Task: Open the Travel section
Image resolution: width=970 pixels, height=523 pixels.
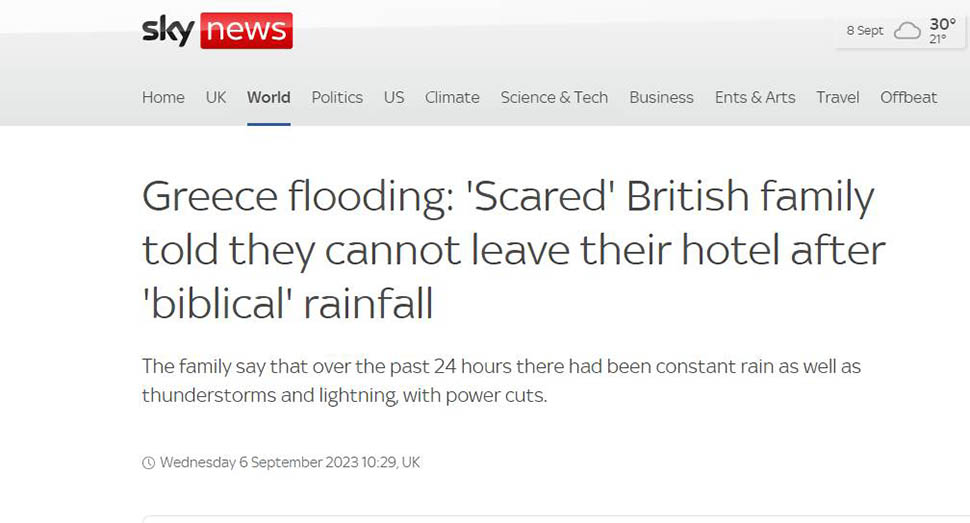Action: tap(837, 97)
